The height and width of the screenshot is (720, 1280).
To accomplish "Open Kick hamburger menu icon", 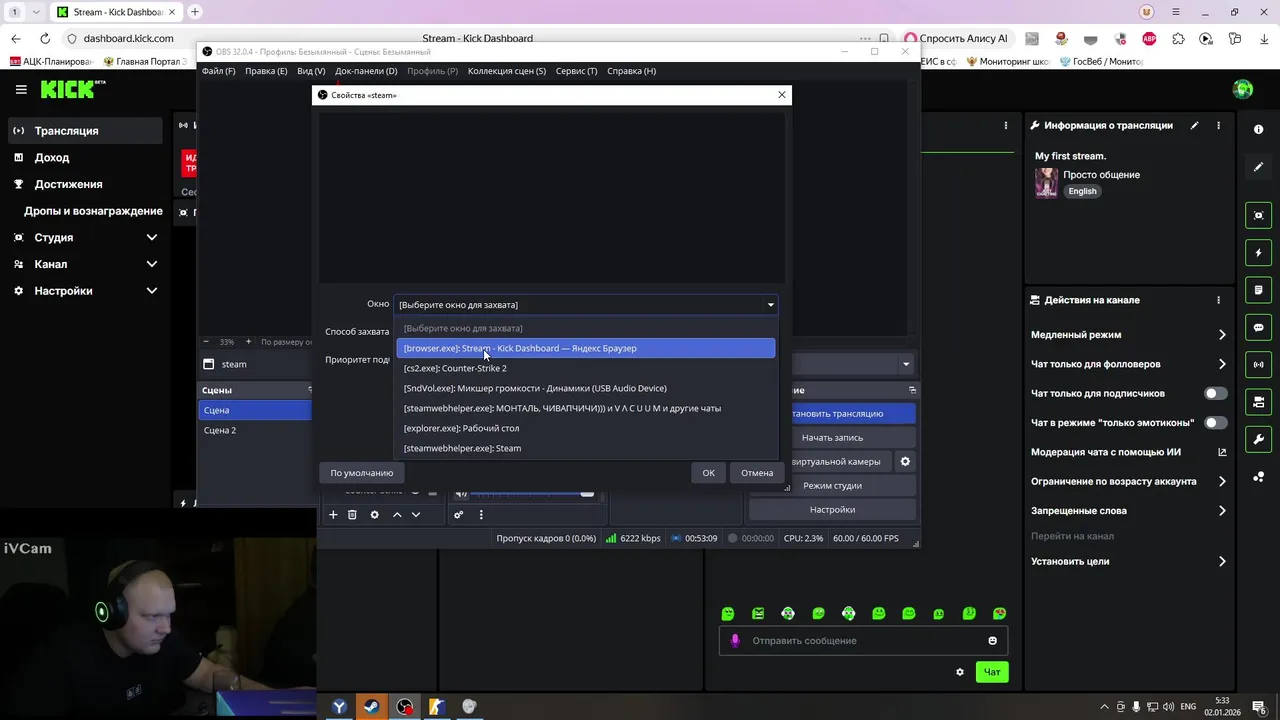I will click(21, 90).
